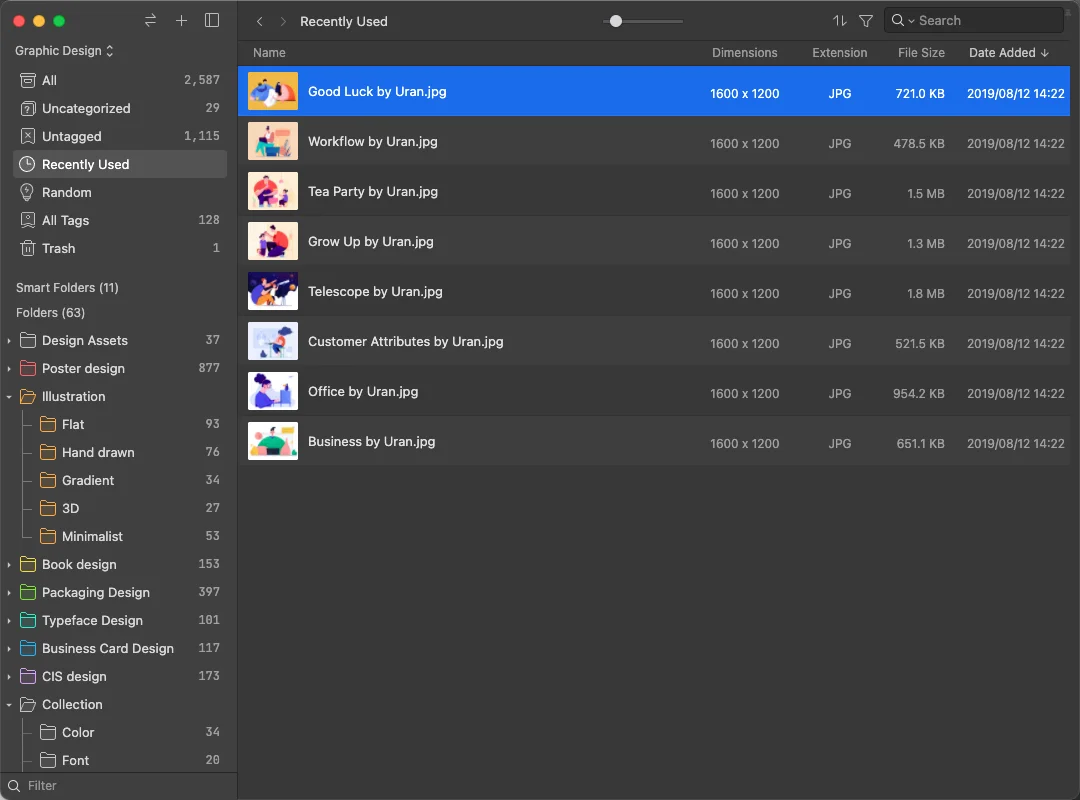Viewport: 1080px width, 800px height.
Task: Sort by File Size column header
Action: pyautogui.click(x=920, y=53)
